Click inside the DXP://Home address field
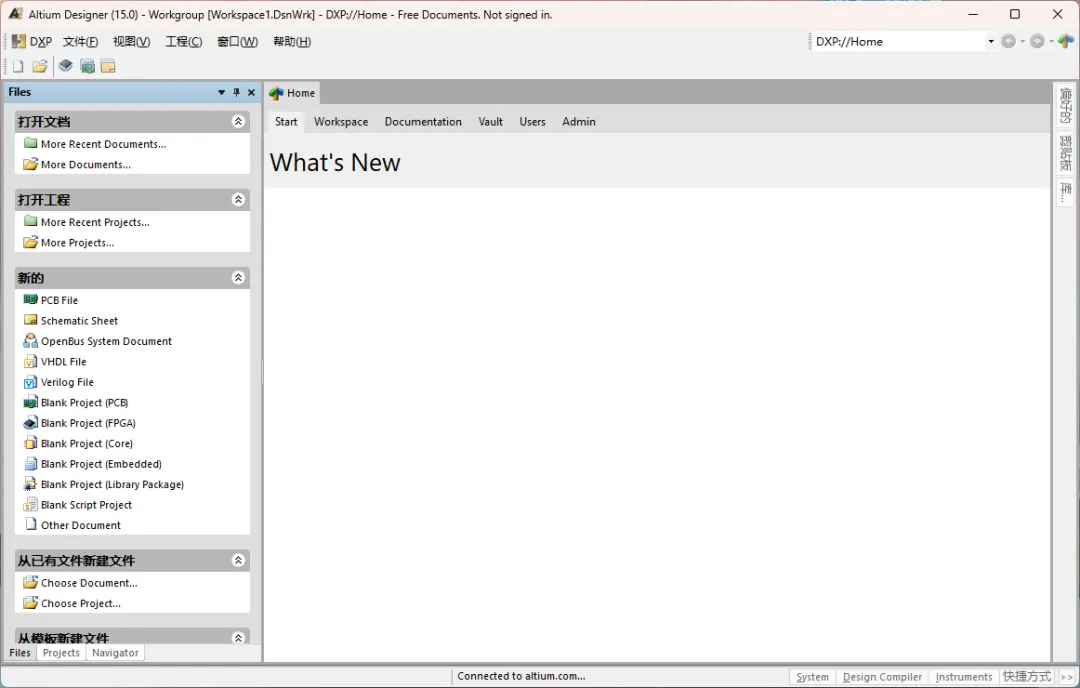 pos(898,41)
